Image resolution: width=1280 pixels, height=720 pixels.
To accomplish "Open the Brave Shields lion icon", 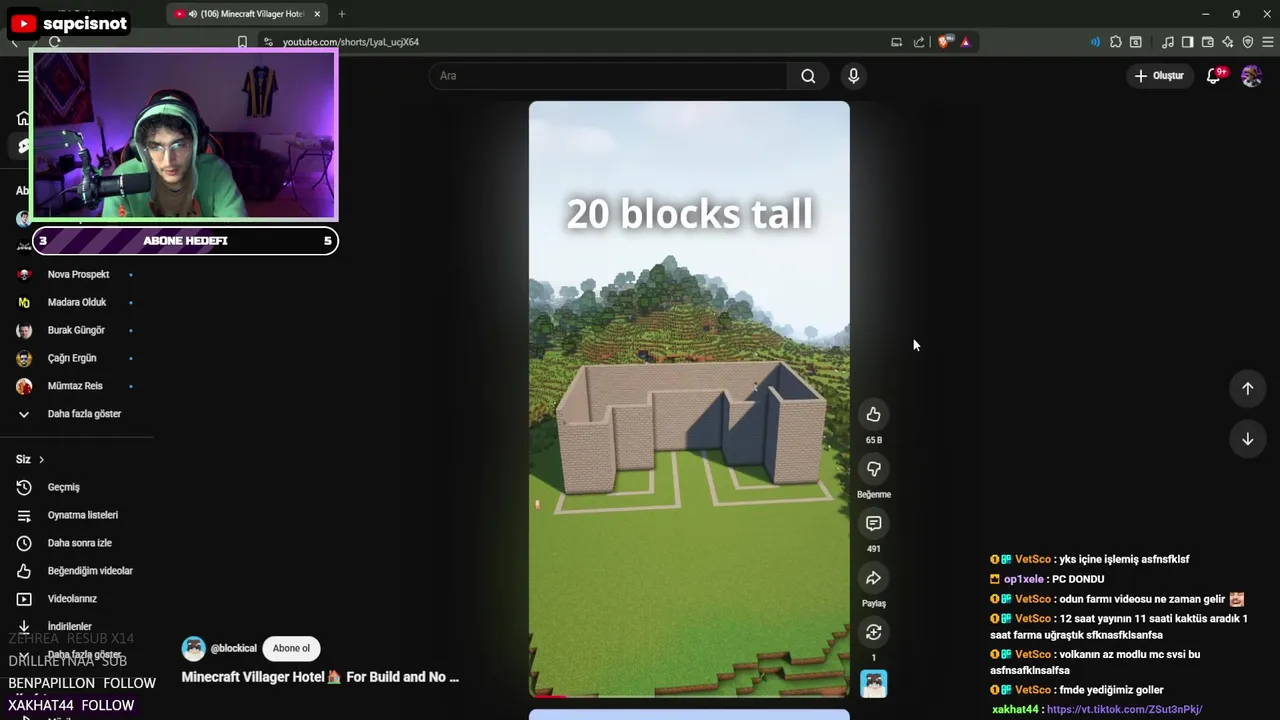I will pos(943,42).
